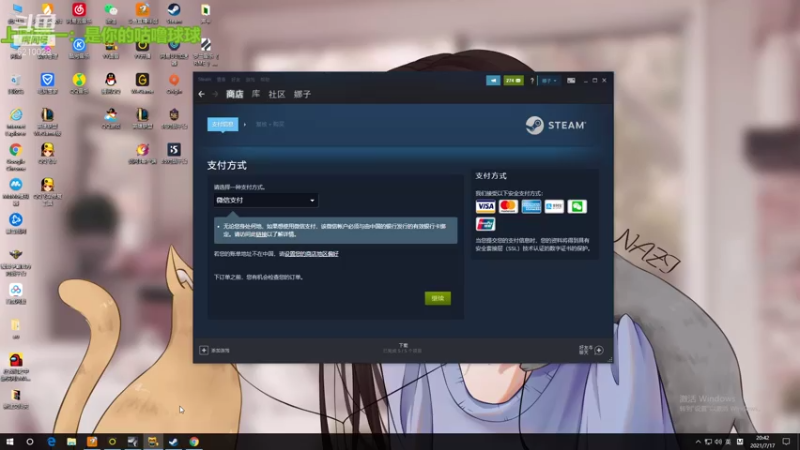
Task: Click the 链接 link in the notice box
Action: 261,234
